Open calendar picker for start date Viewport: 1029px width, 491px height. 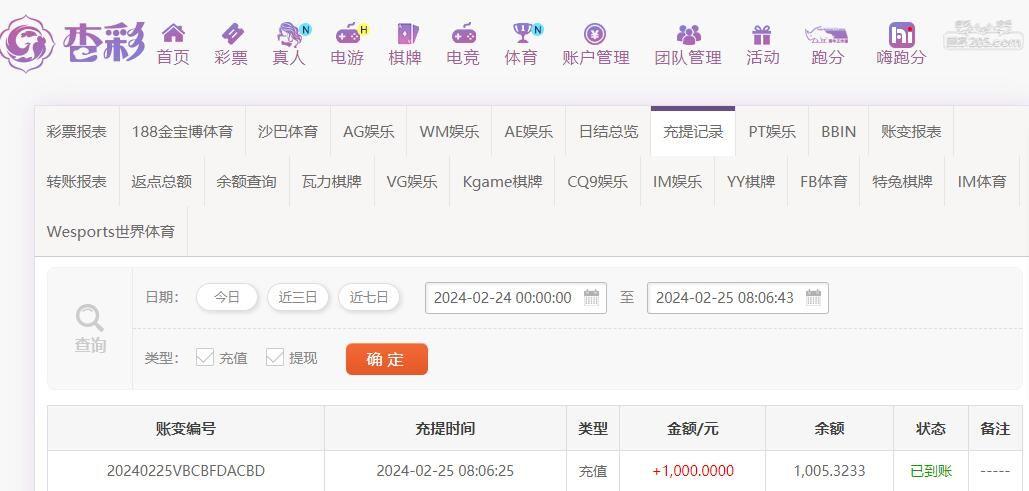pos(591,298)
